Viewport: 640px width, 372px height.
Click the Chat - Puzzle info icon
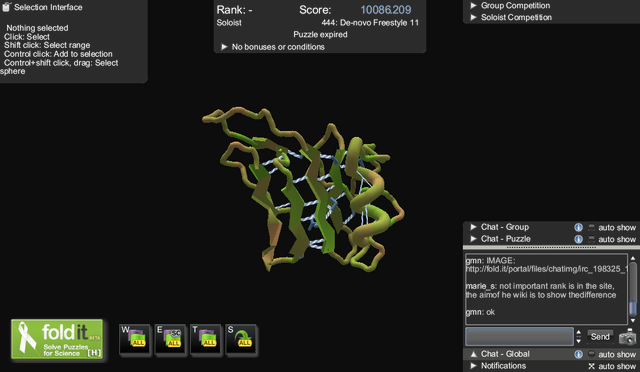[x=578, y=239]
